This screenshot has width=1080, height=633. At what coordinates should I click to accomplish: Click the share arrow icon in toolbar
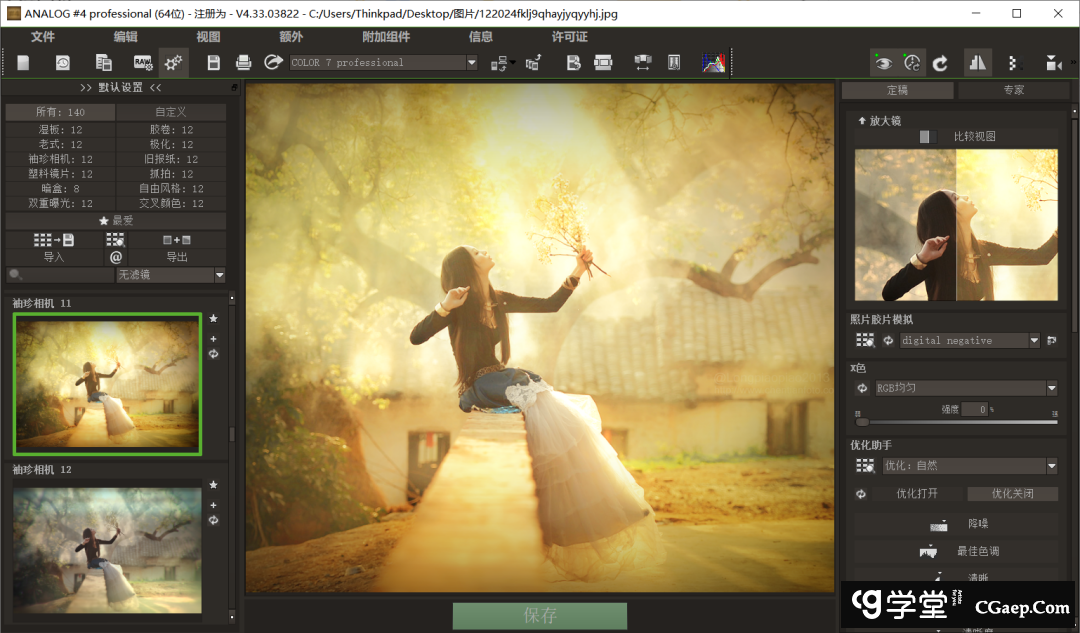click(272, 63)
